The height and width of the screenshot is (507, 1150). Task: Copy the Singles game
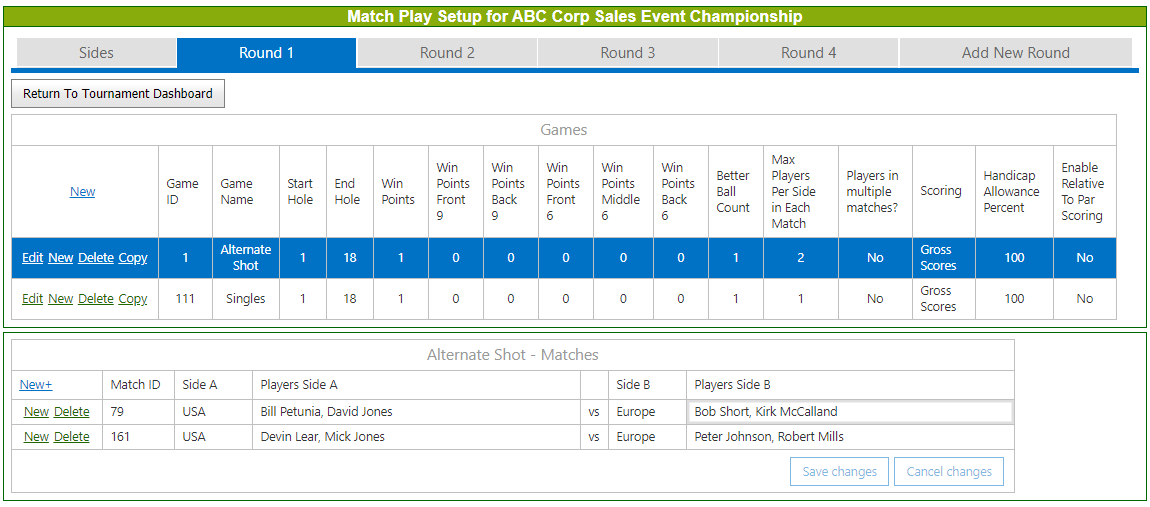[x=133, y=299]
